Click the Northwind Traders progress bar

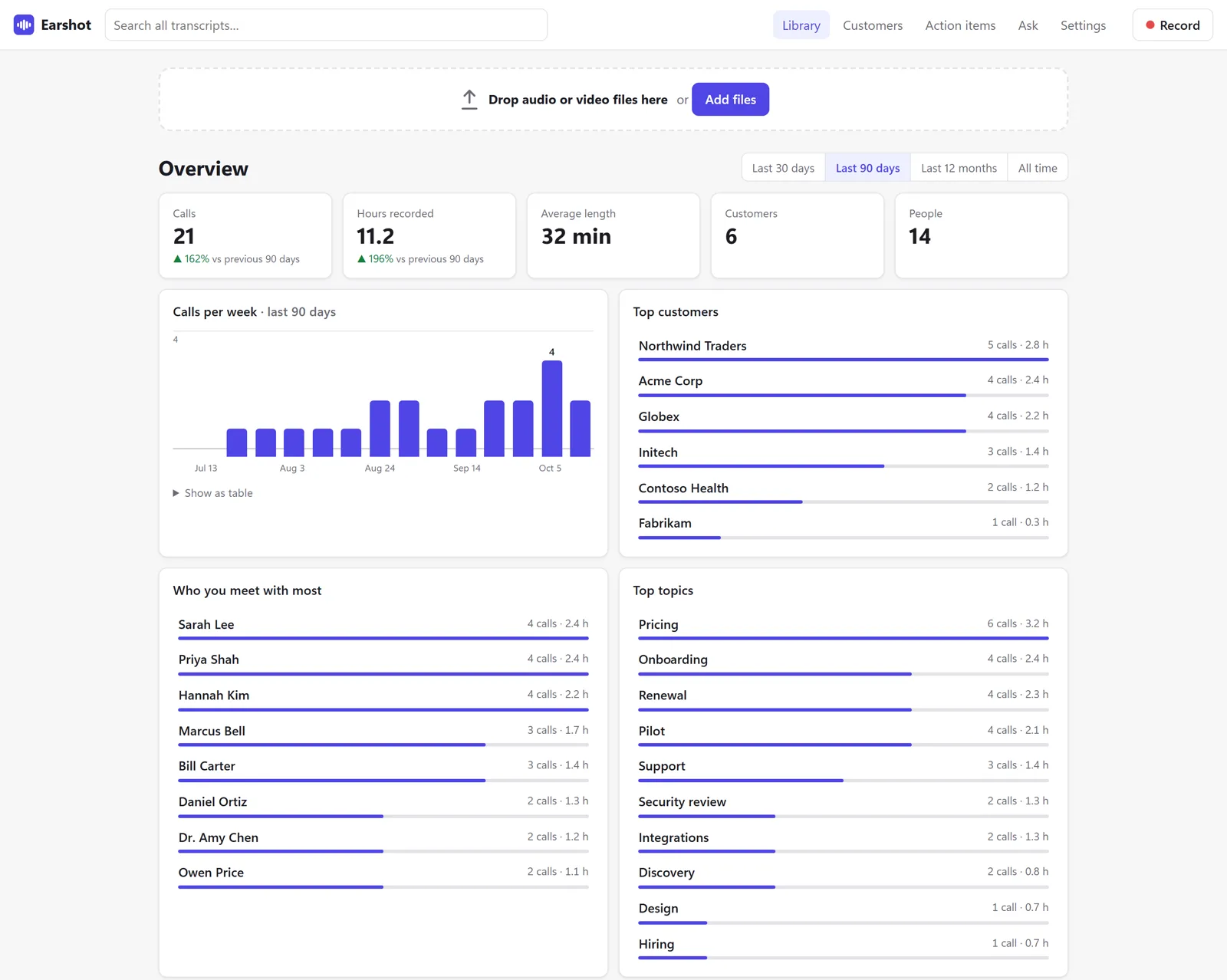pyautogui.click(x=843, y=360)
